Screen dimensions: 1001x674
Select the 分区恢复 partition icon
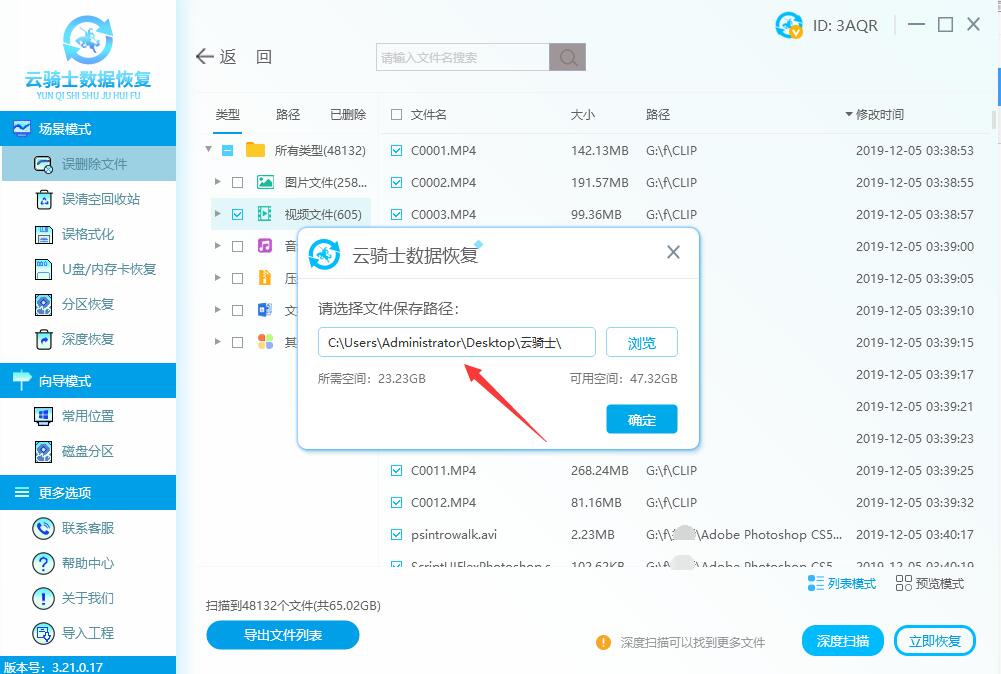(43, 304)
